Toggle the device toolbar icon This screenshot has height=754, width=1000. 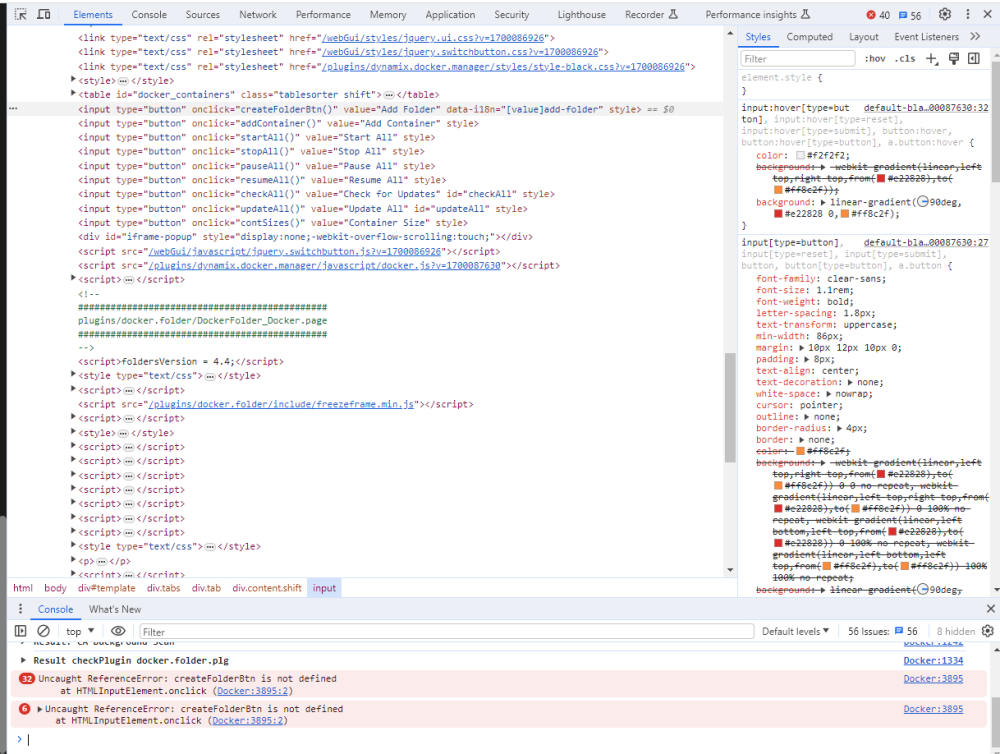(x=43, y=14)
